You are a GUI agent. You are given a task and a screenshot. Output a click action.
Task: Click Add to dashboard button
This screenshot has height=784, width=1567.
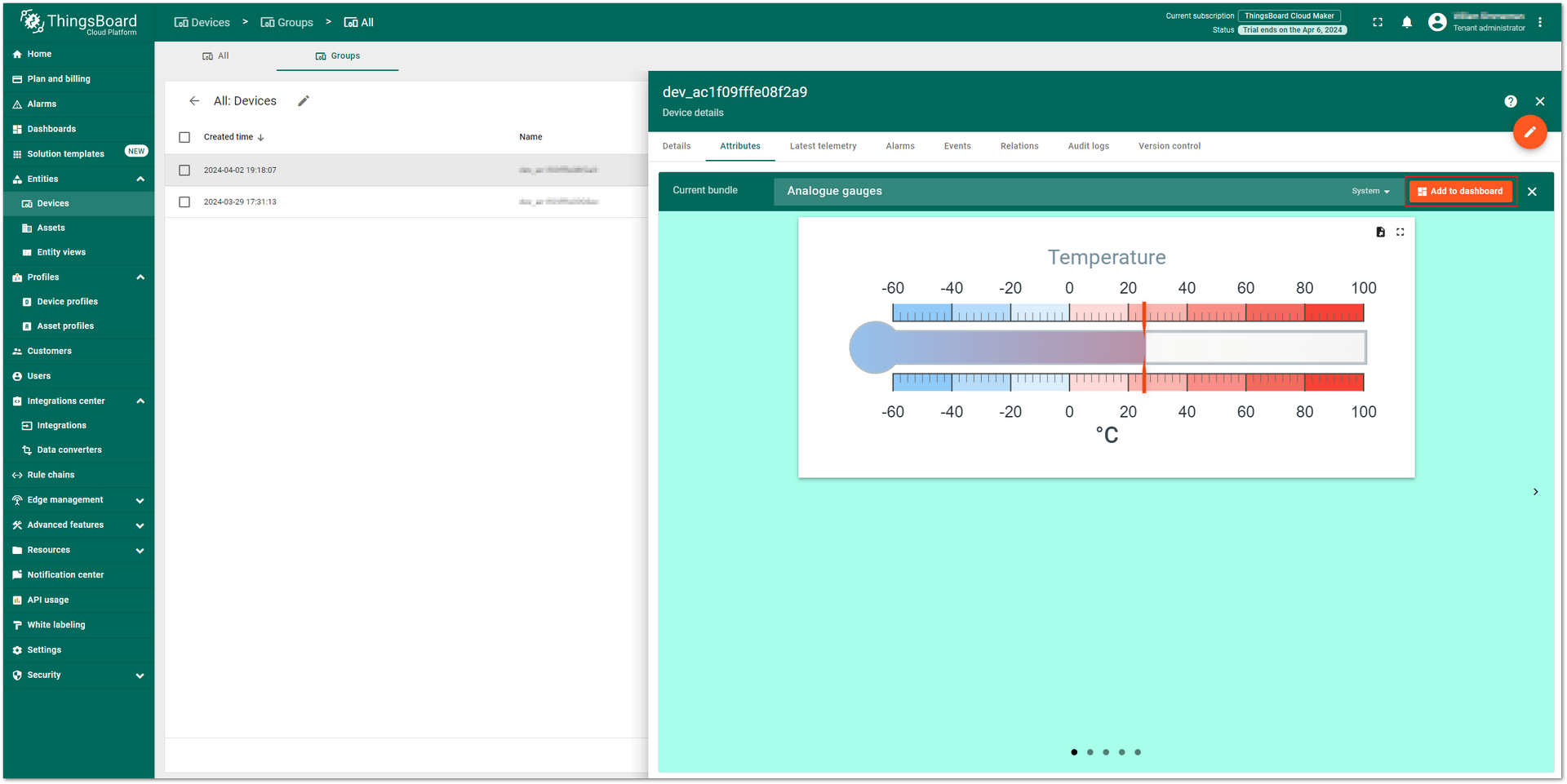pos(1460,191)
